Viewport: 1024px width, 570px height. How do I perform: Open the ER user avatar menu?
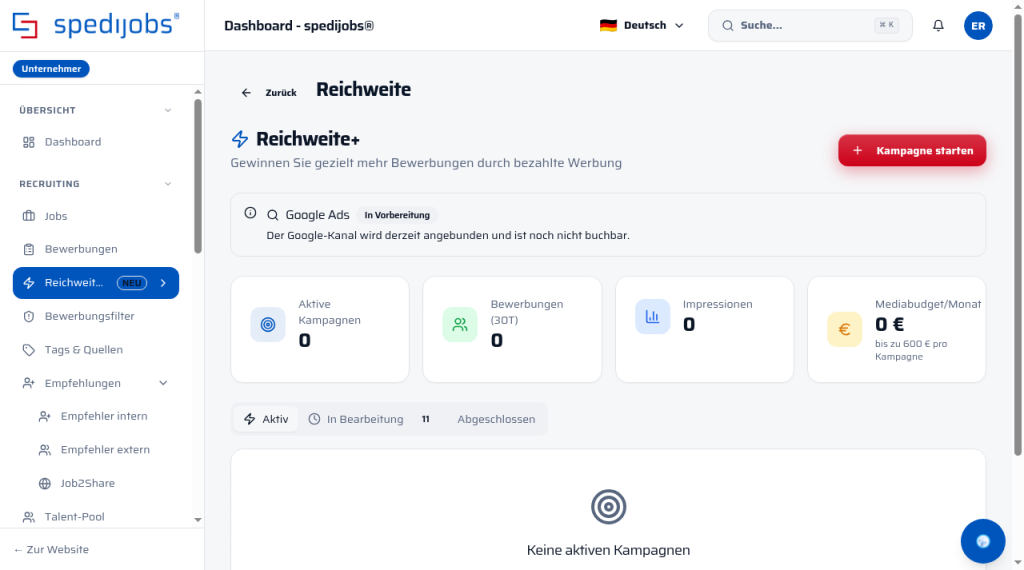tap(978, 25)
